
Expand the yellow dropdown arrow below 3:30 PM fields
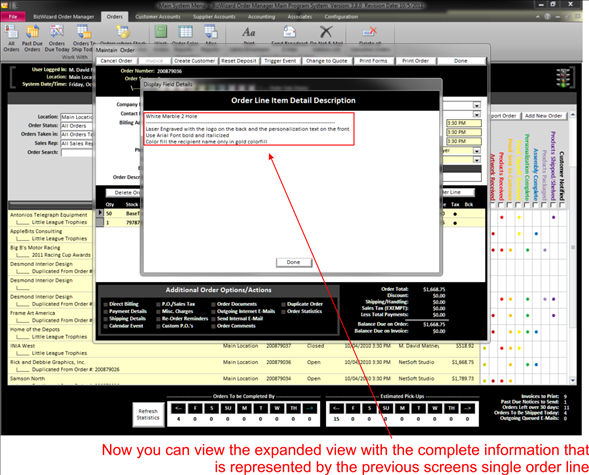pos(477,151)
